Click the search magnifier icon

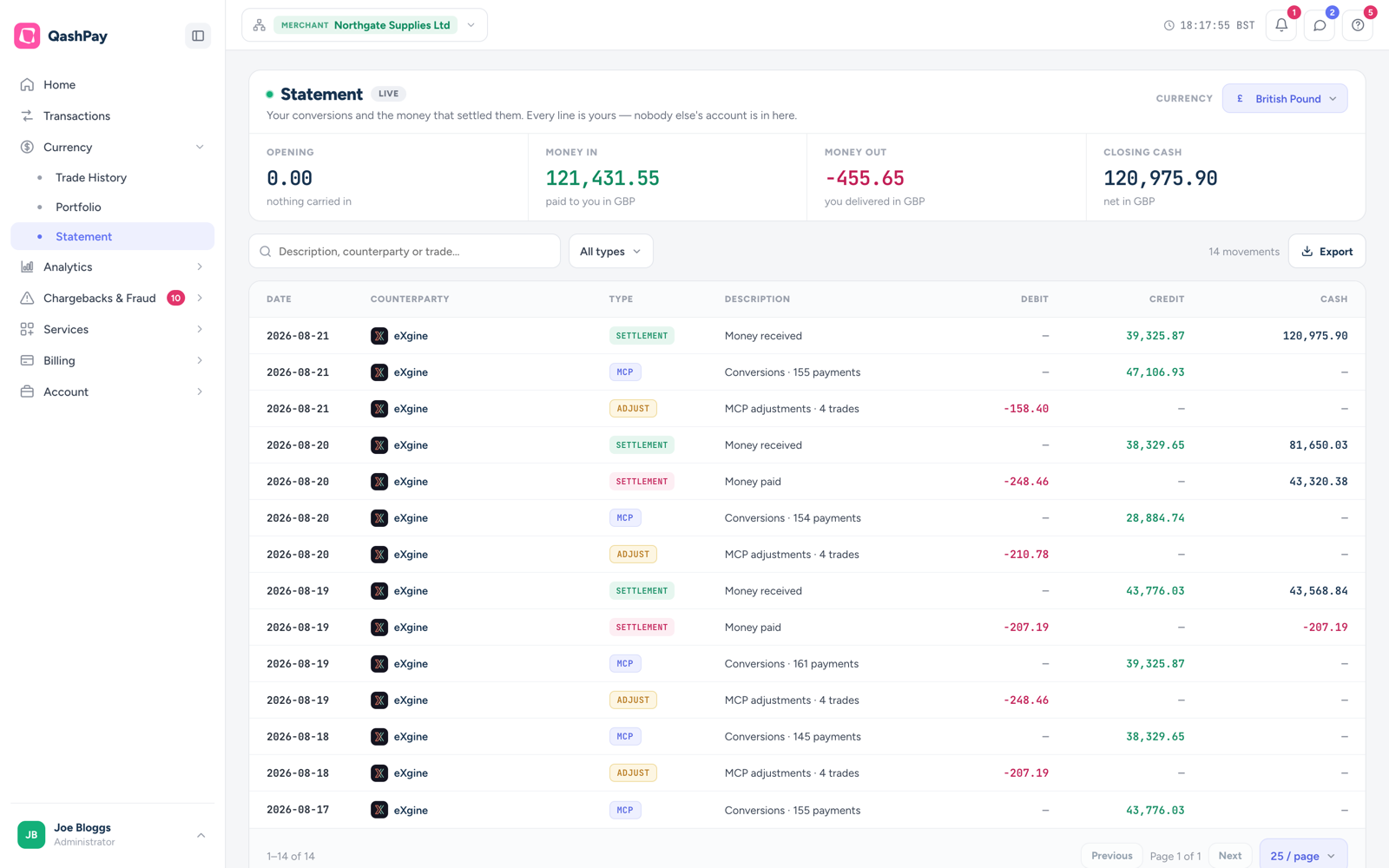point(266,252)
